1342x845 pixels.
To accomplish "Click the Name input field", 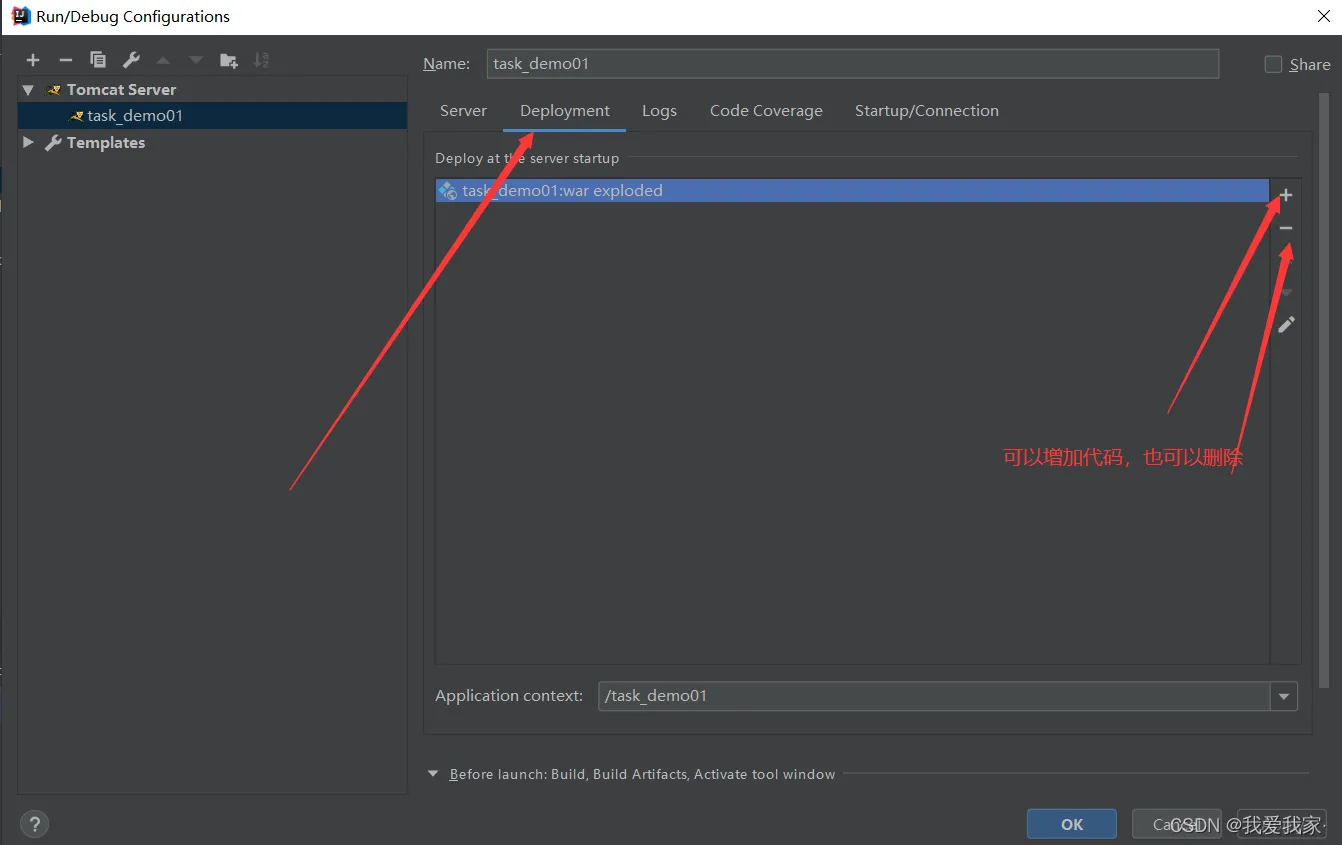I will (853, 64).
